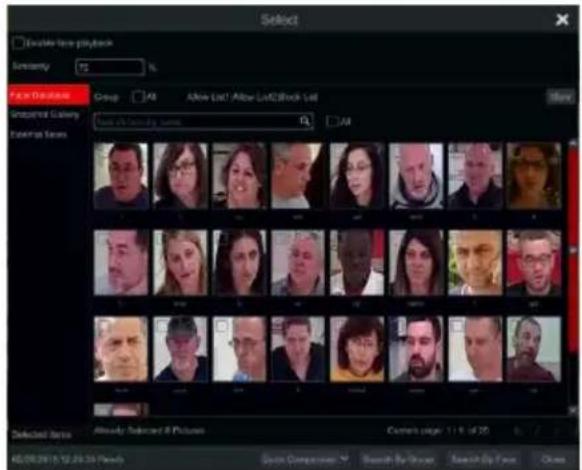Click the Allow List / Block List group text
The image size is (582, 470).
click(x=252, y=97)
